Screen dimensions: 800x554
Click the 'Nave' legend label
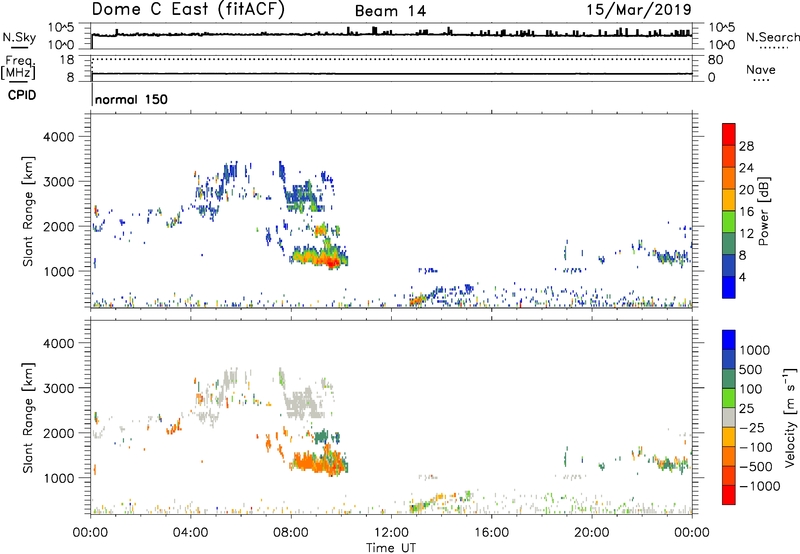[x=761, y=70]
